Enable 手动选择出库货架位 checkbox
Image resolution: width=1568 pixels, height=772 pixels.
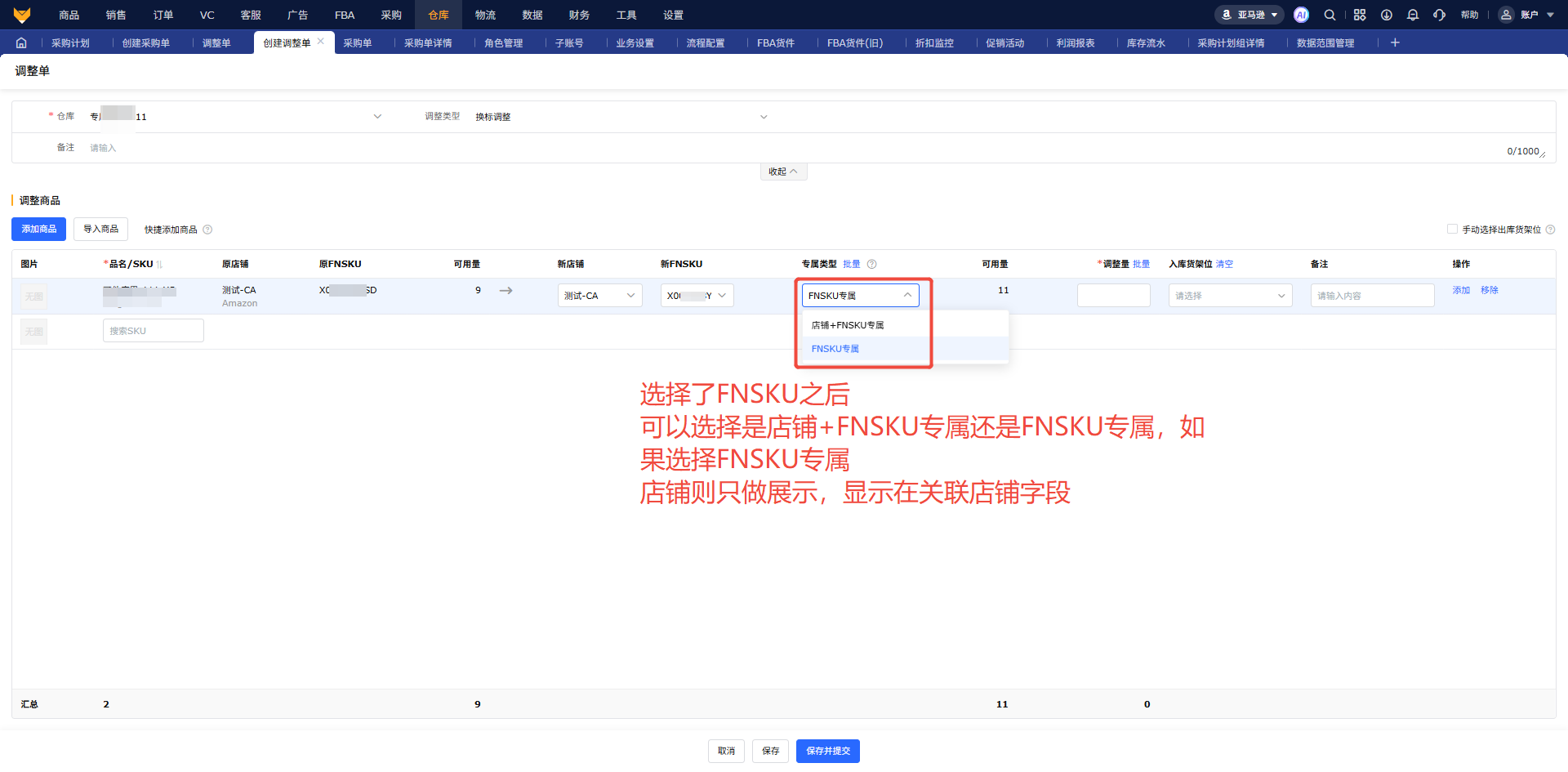1452,230
